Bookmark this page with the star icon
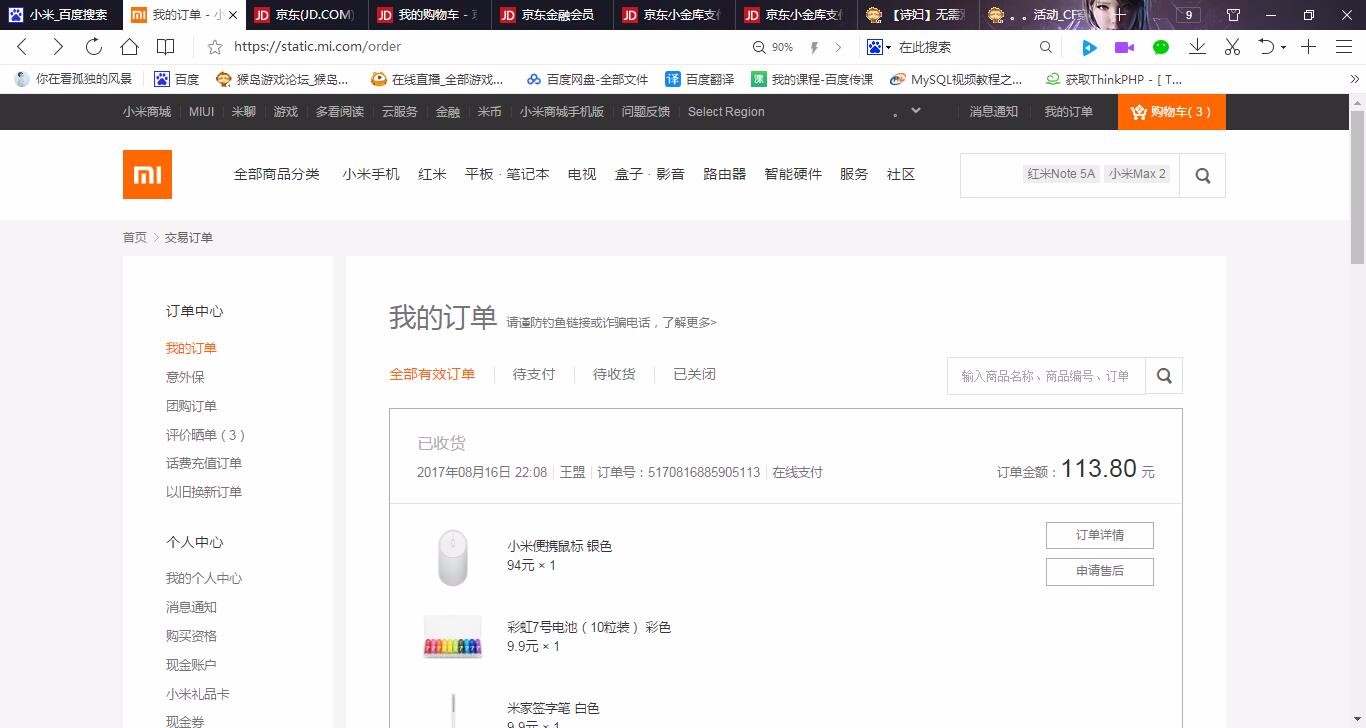1366x728 pixels. tap(215, 47)
